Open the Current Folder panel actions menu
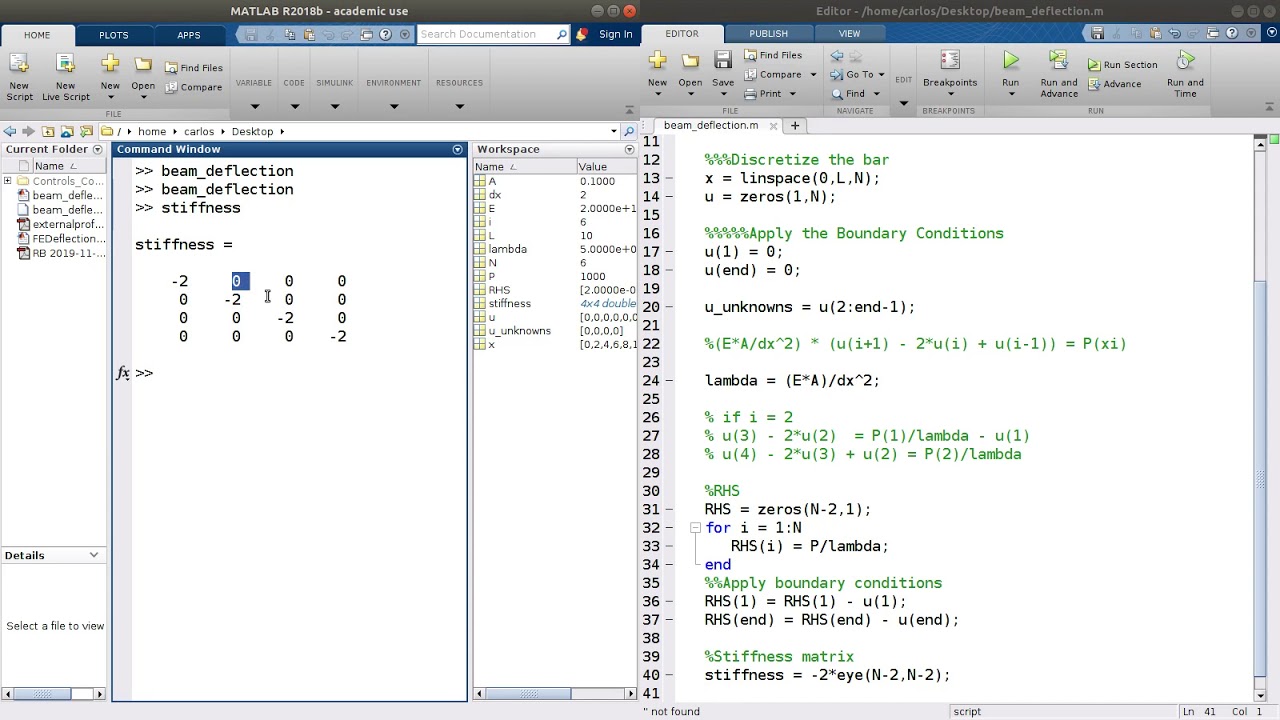This screenshot has width=1280, height=720. [x=97, y=149]
